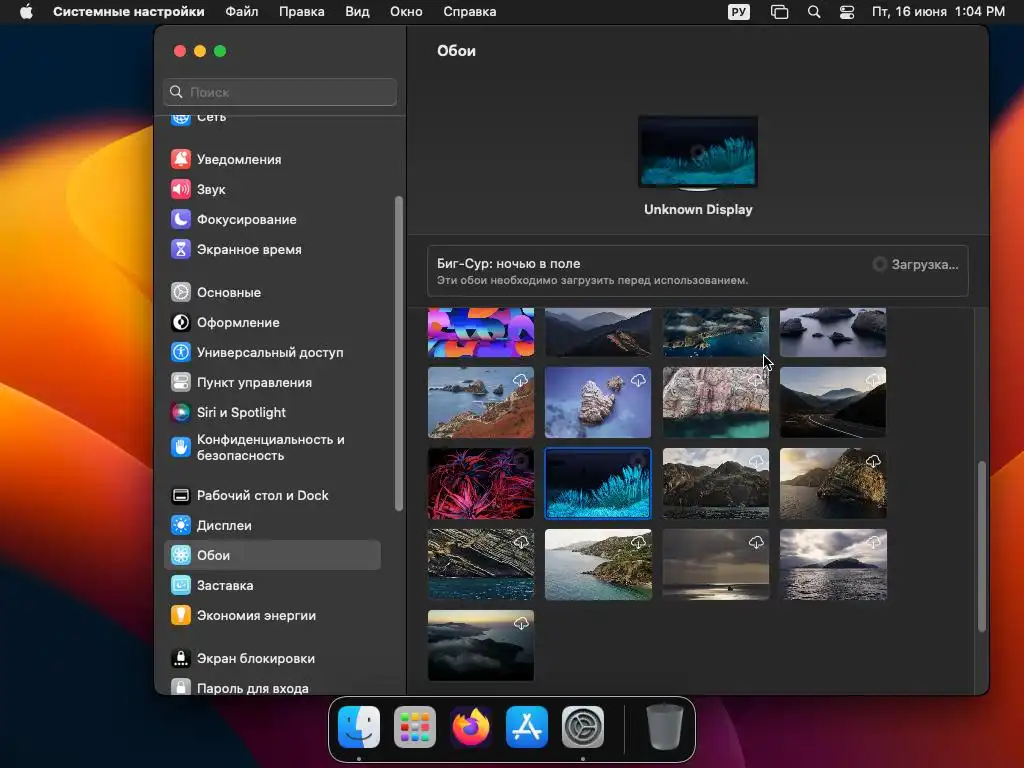Open Control Center in the menu bar
This screenshot has height=768, width=1024.
847,12
